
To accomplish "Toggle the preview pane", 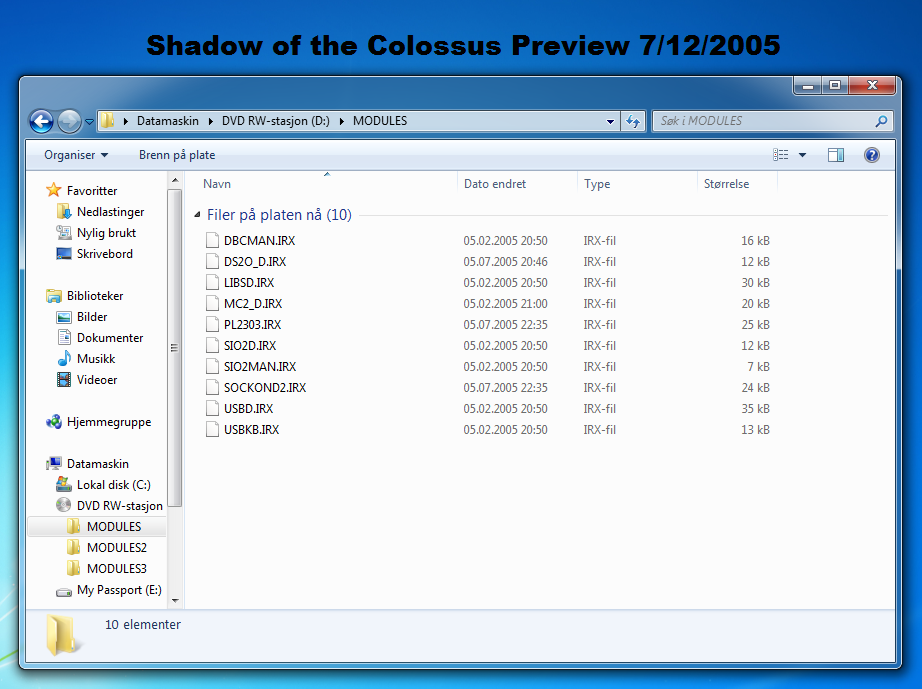I will click(836, 155).
